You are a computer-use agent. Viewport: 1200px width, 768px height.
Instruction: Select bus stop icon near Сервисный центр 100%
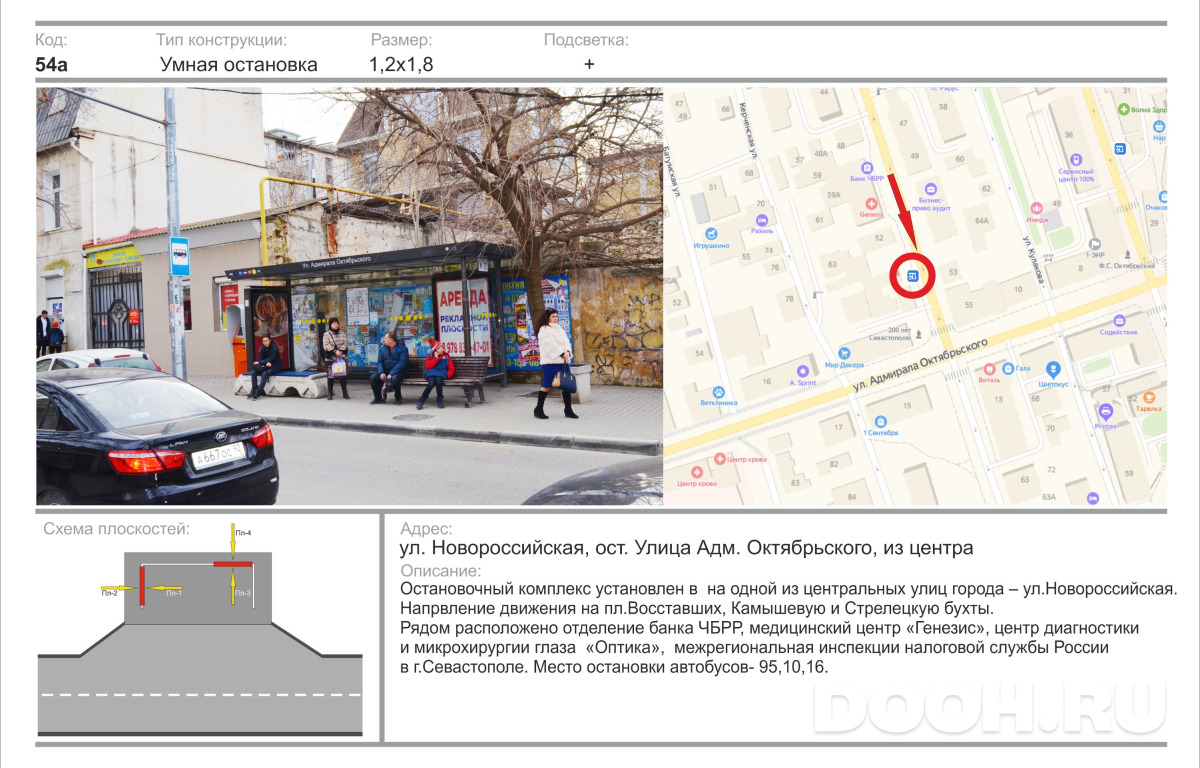[x=1120, y=149]
